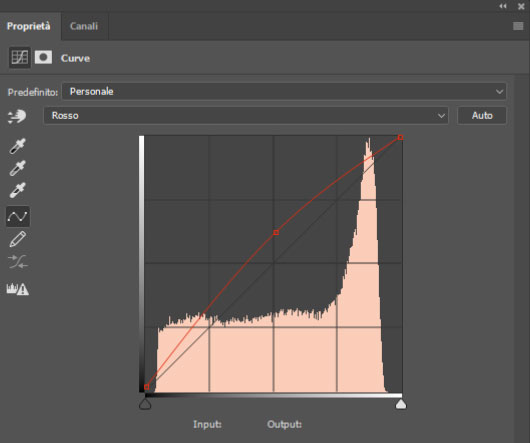Switch to the Proprietà tab

(29, 26)
